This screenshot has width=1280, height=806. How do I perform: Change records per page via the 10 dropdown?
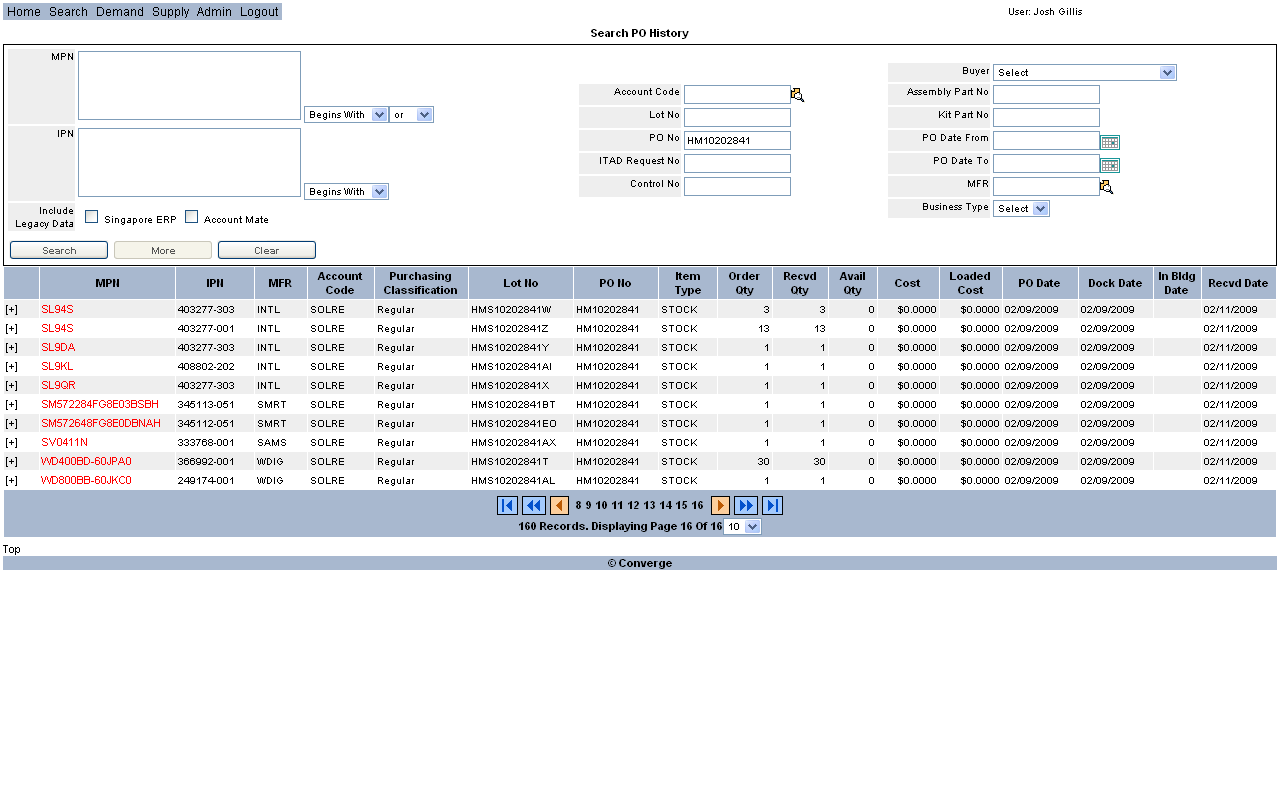(x=742, y=526)
